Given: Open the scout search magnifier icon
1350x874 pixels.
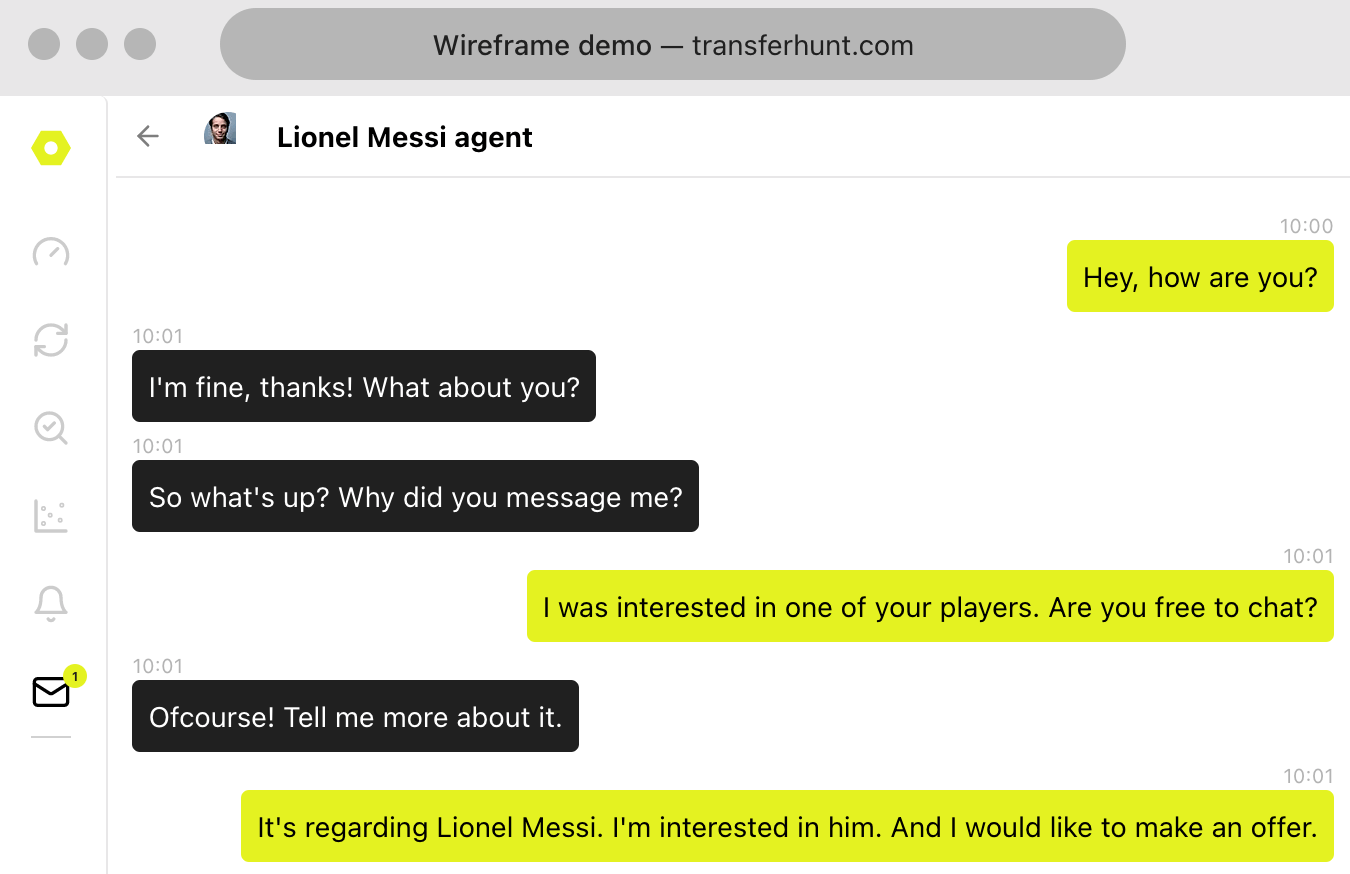Looking at the screenshot, I should pos(51,428).
